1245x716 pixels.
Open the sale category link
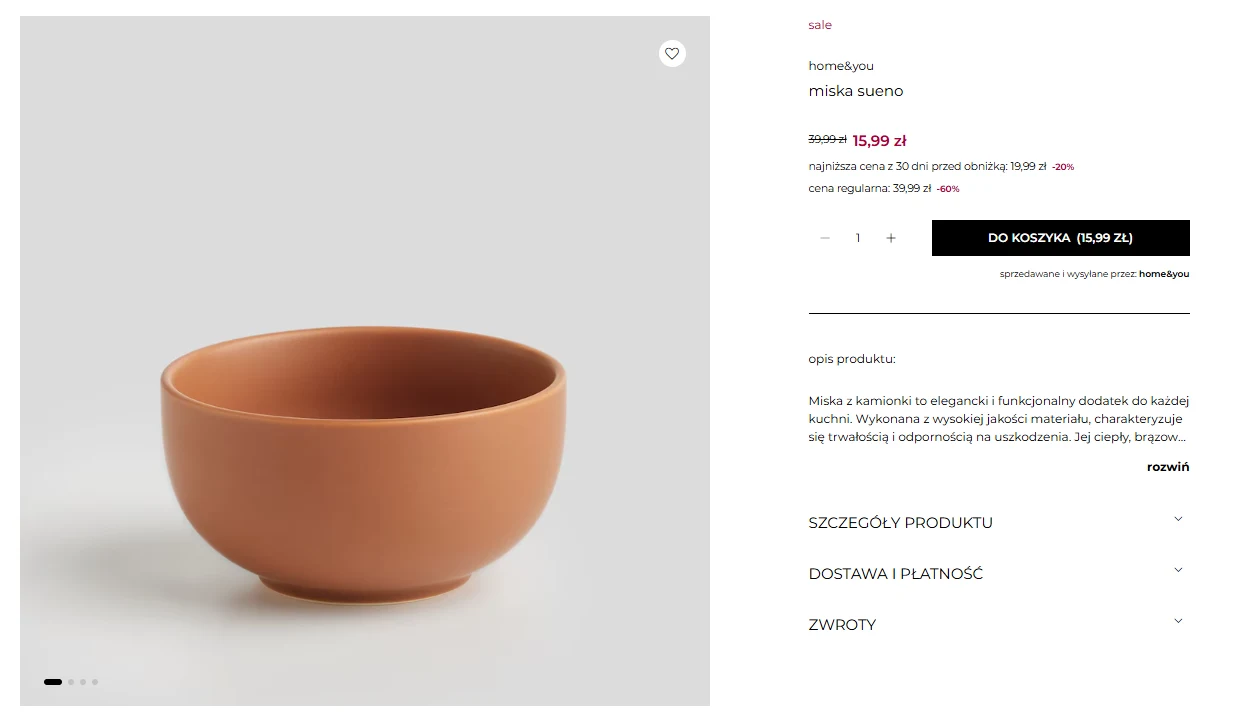(820, 24)
